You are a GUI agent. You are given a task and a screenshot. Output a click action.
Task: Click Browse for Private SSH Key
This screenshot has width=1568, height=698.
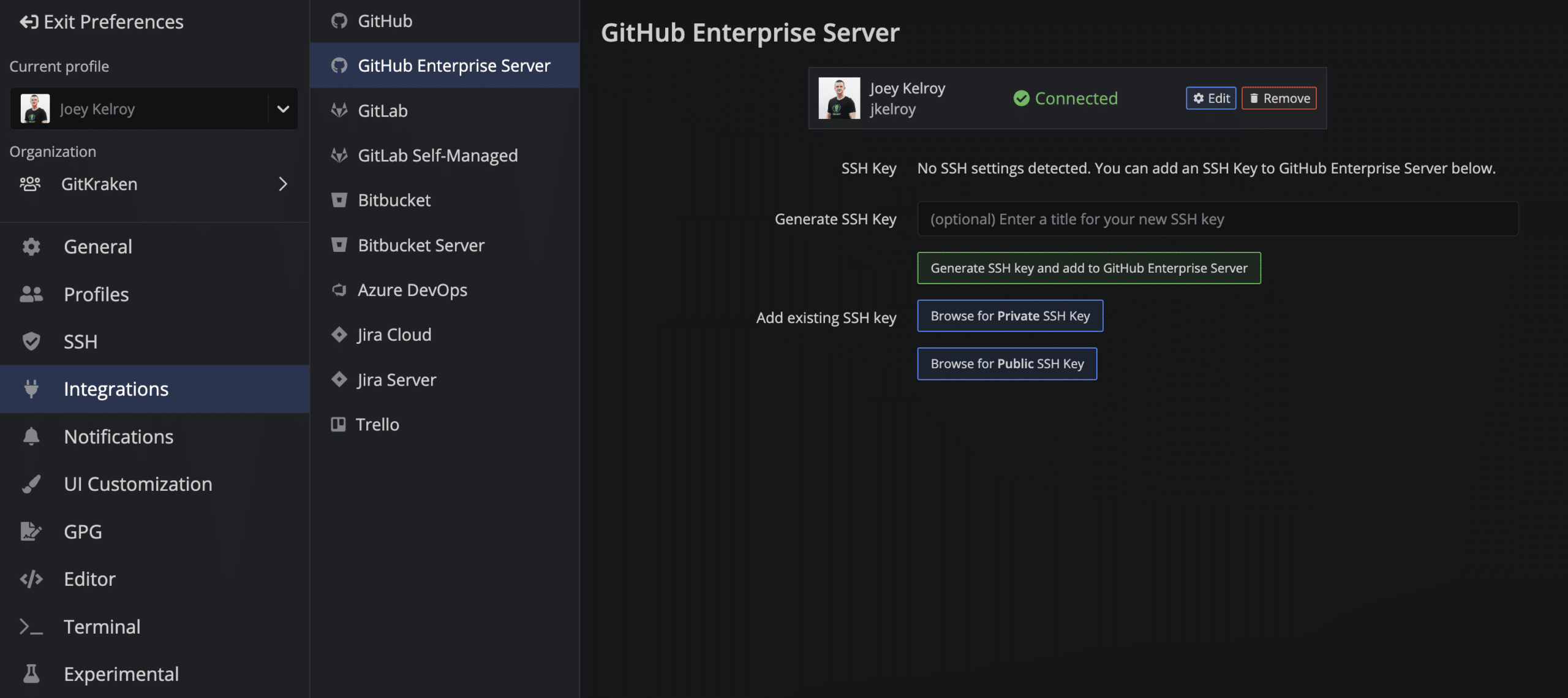[1010, 316]
